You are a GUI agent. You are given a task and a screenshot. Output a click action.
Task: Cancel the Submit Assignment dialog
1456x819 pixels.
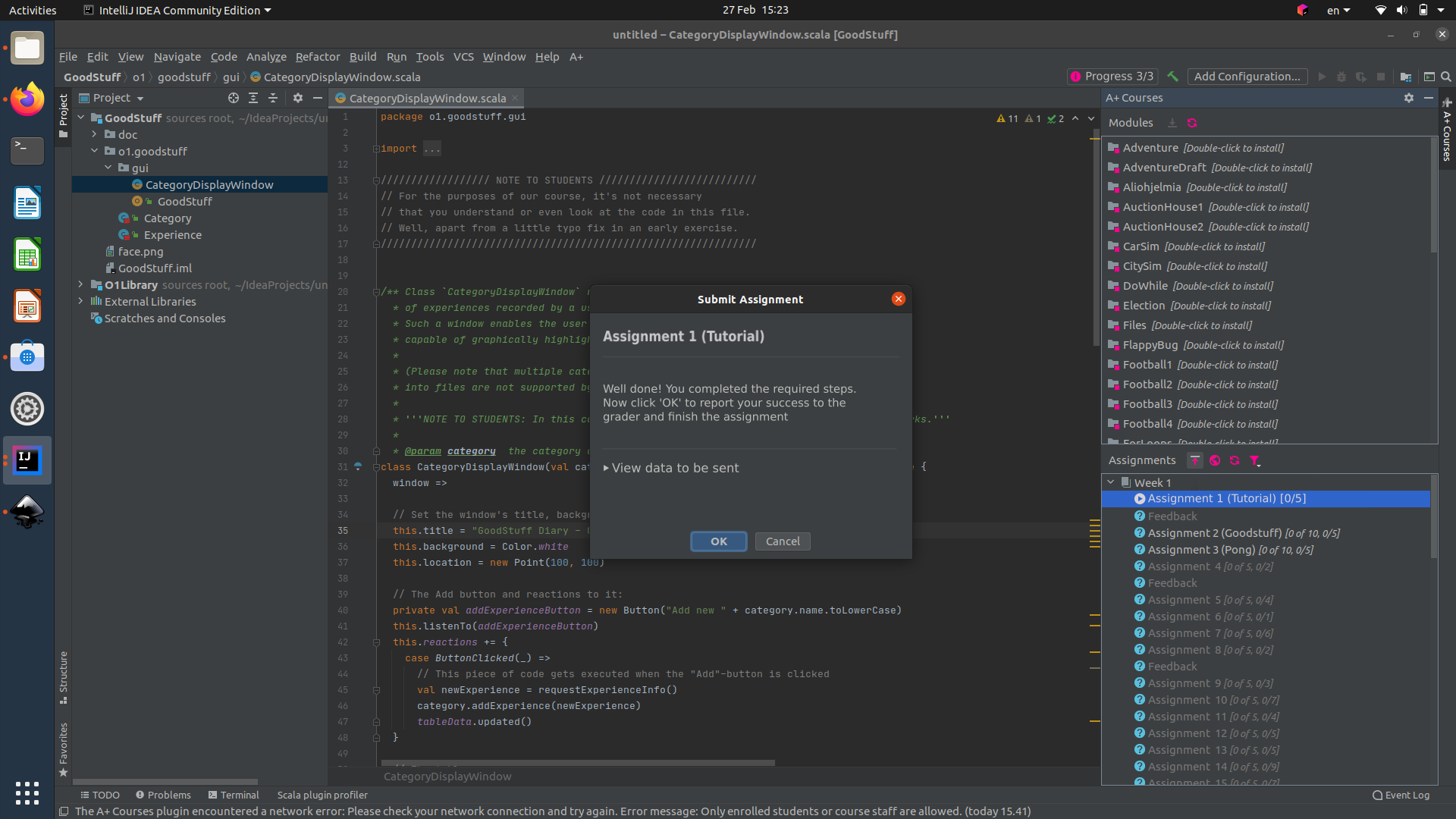782,541
